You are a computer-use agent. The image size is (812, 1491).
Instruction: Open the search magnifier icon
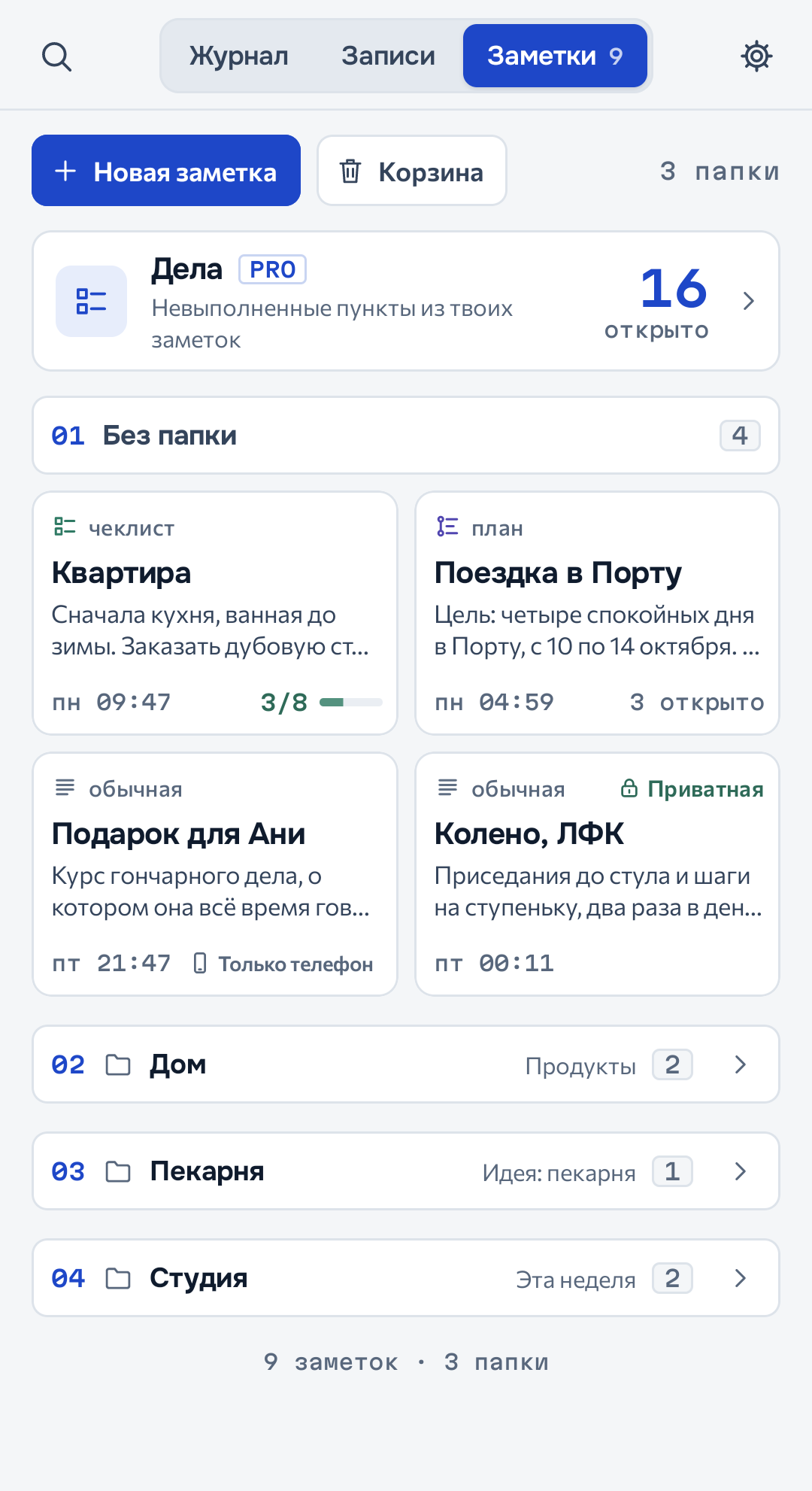click(x=56, y=56)
